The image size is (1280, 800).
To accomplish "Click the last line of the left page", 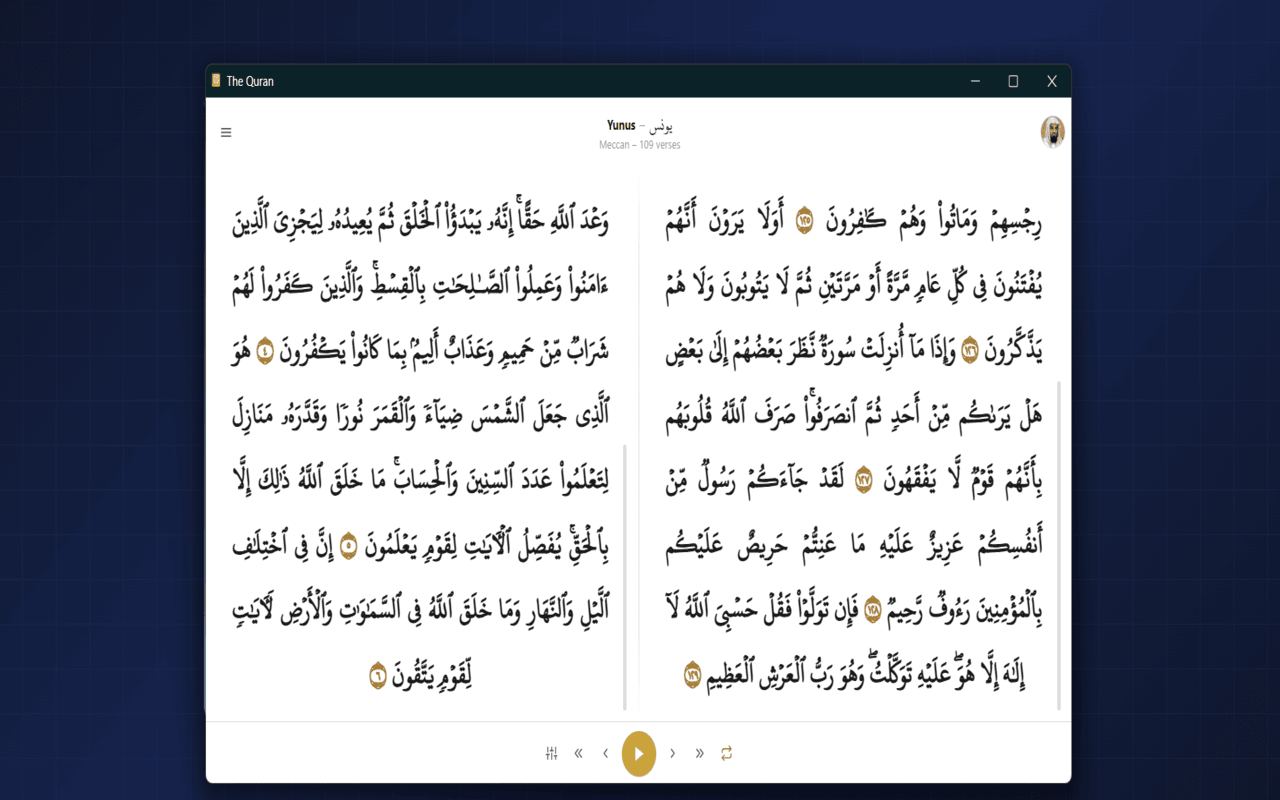I will point(420,675).
